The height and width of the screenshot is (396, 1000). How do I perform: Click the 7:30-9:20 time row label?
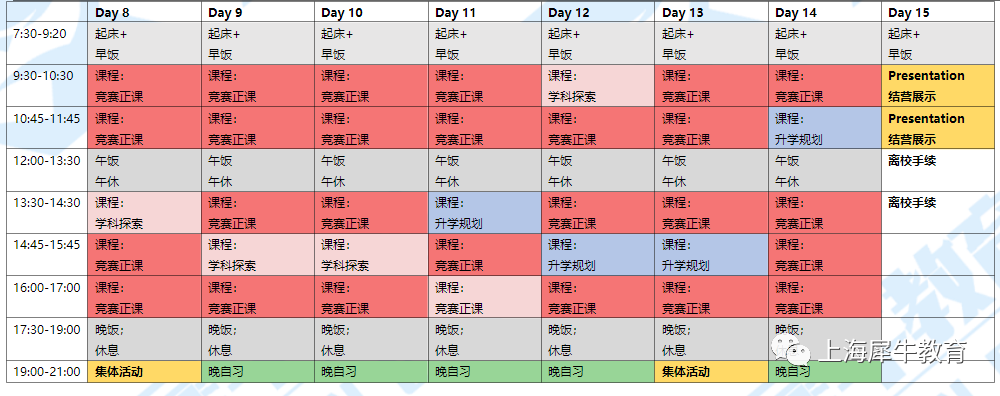click(47, 43)
